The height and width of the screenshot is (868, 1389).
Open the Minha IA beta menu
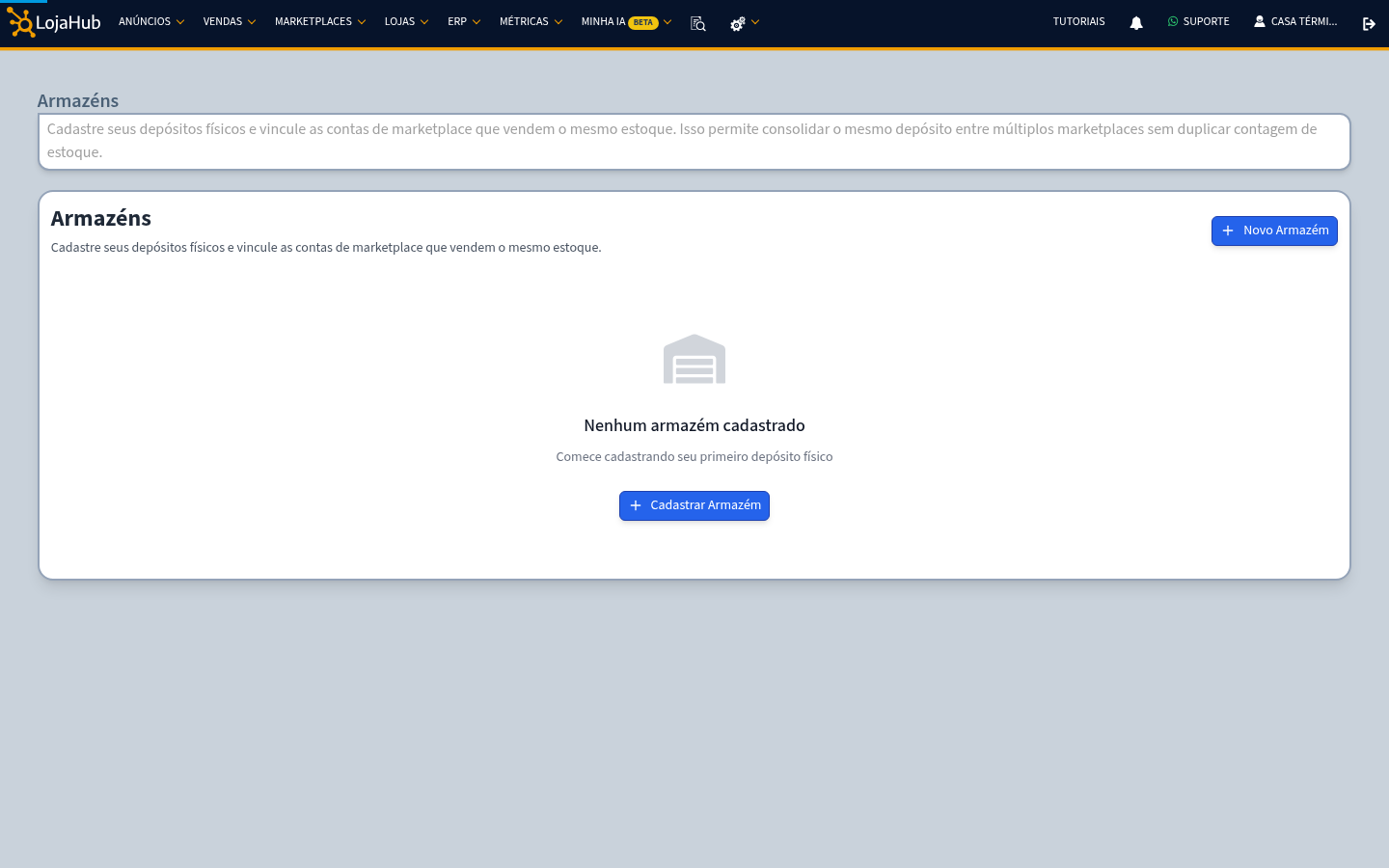[x=626, y=22]
